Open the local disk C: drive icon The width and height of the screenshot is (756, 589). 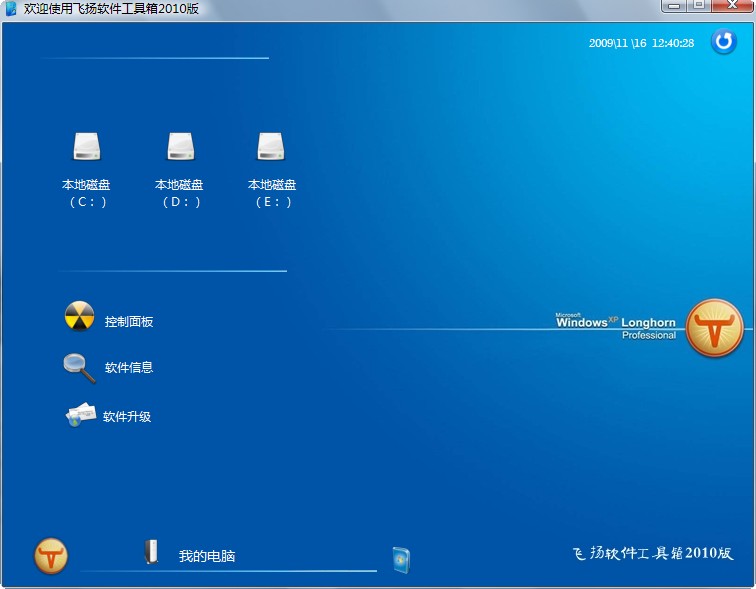pos(87,146)
